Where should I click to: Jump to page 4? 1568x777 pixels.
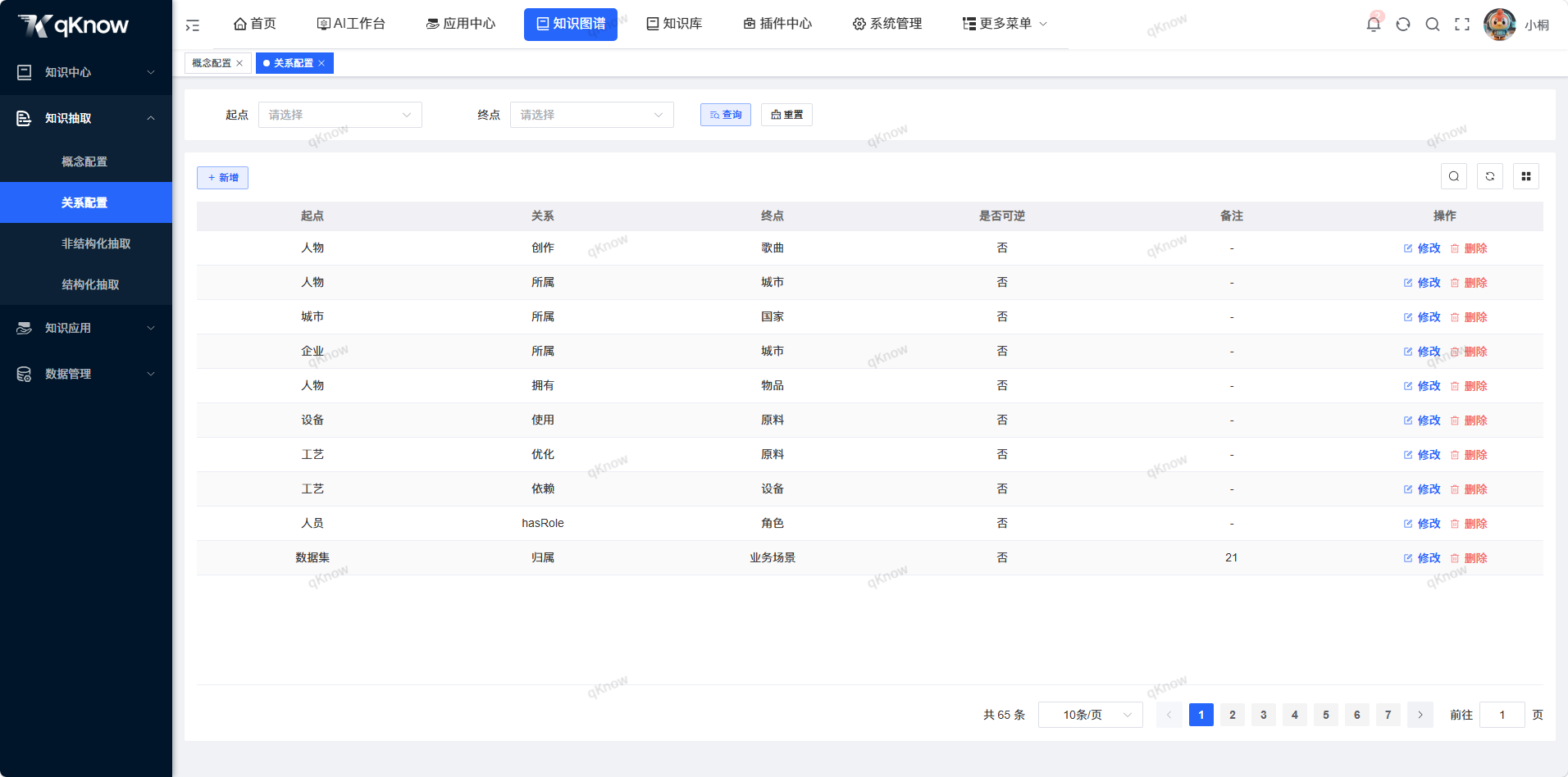[1295, 715]
